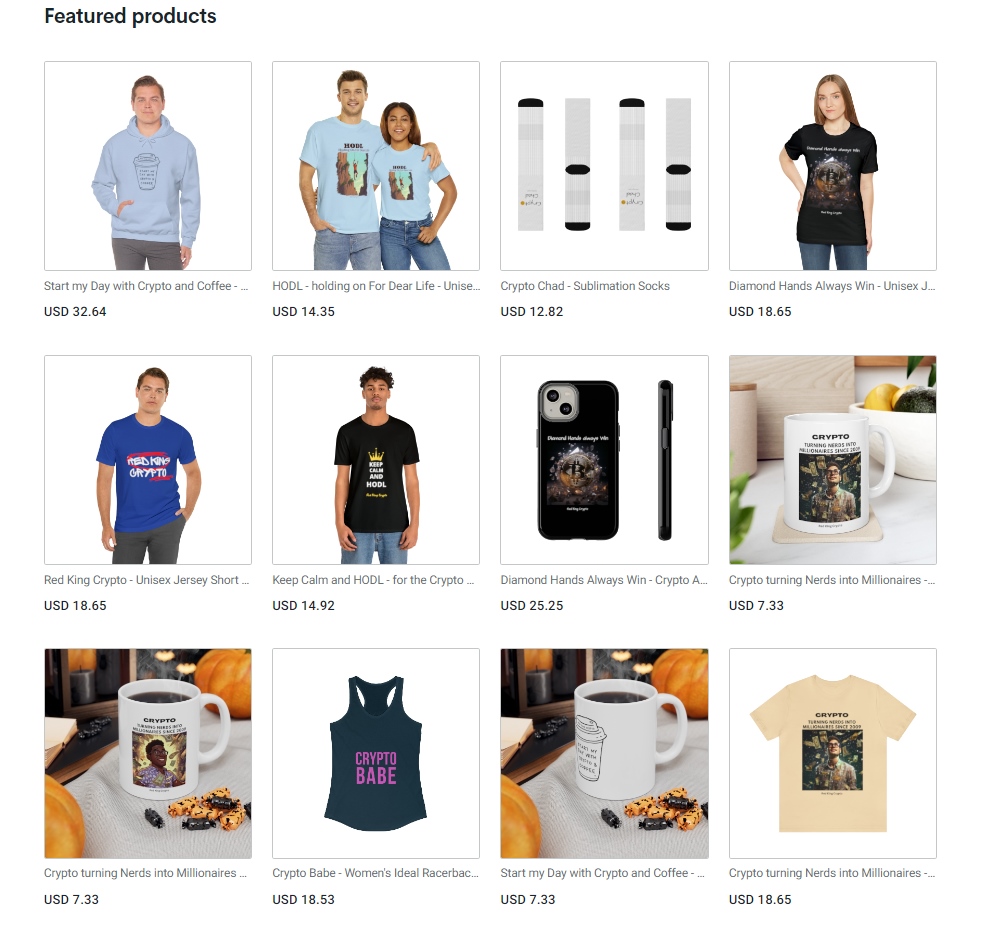Select the Crypto Chad socks product image
Image resolution: width=984 pixels, height=935 pixels.
(604, 166)
